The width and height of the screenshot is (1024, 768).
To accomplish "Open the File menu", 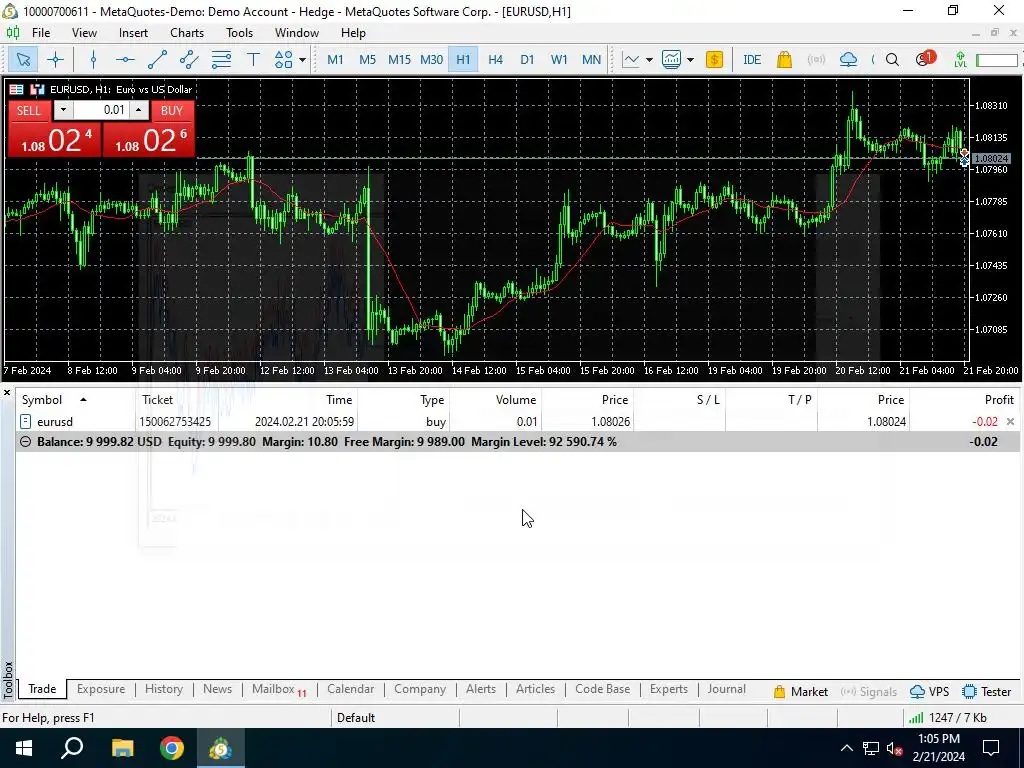I will (40, 33).
